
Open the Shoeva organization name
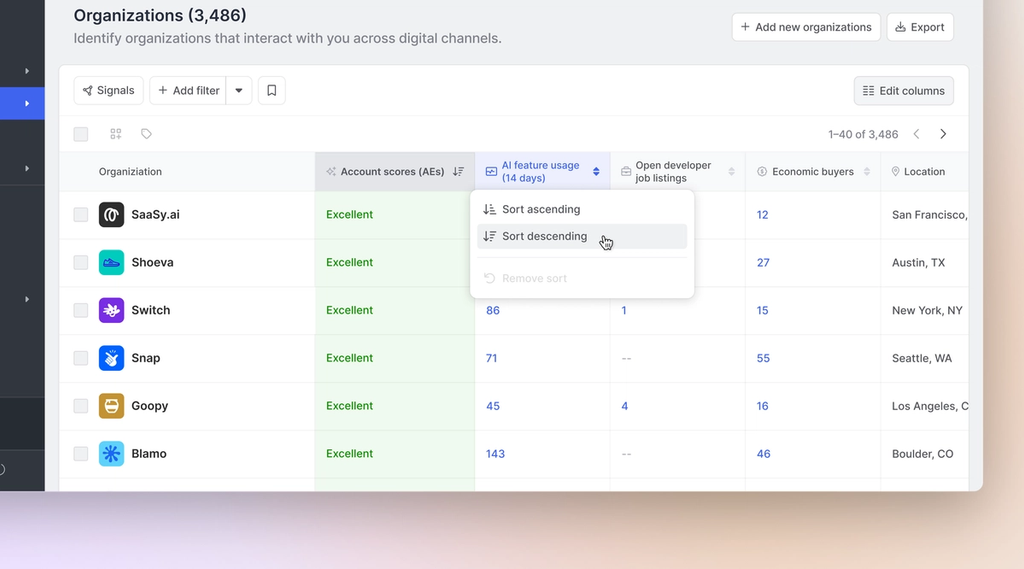click(152, 262)
